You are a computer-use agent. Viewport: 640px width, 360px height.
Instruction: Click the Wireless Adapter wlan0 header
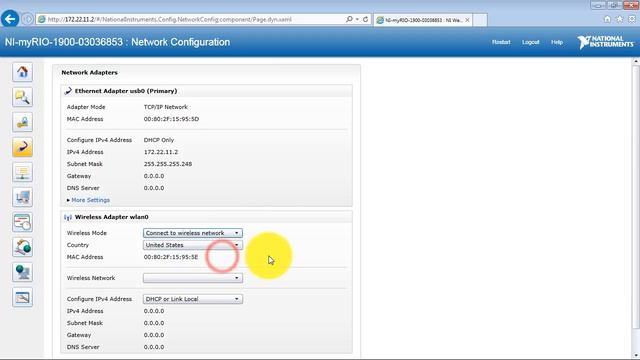(x=111, y=217)
